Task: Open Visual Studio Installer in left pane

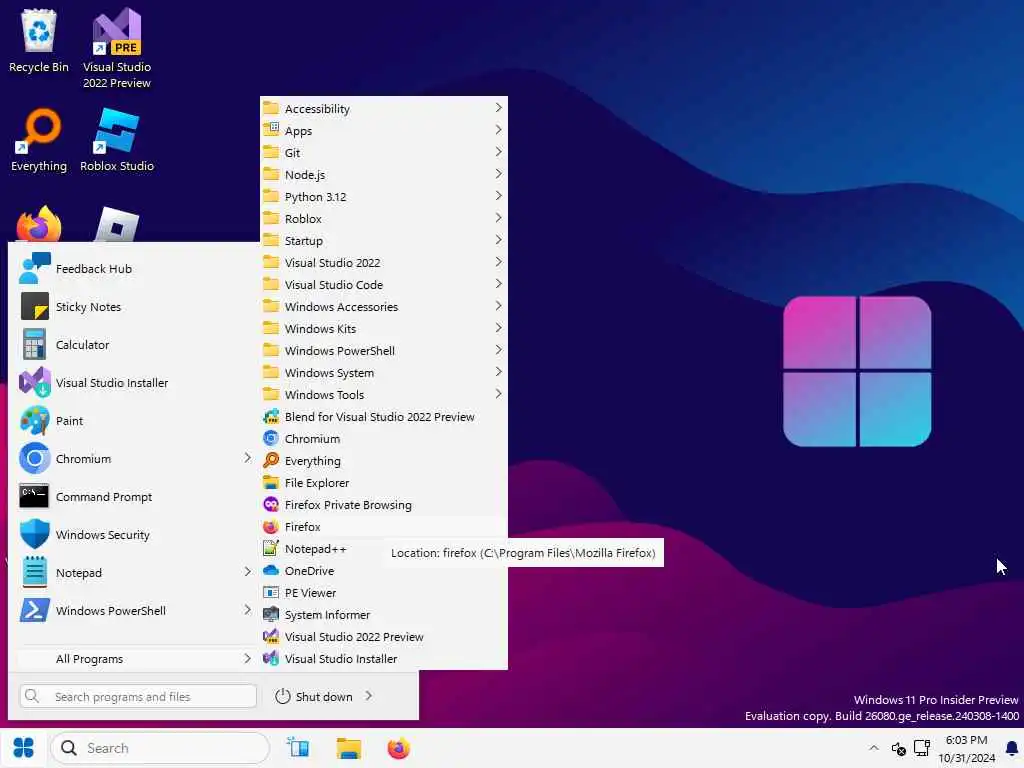Action: pyautogui.click(x=134, y=383)
